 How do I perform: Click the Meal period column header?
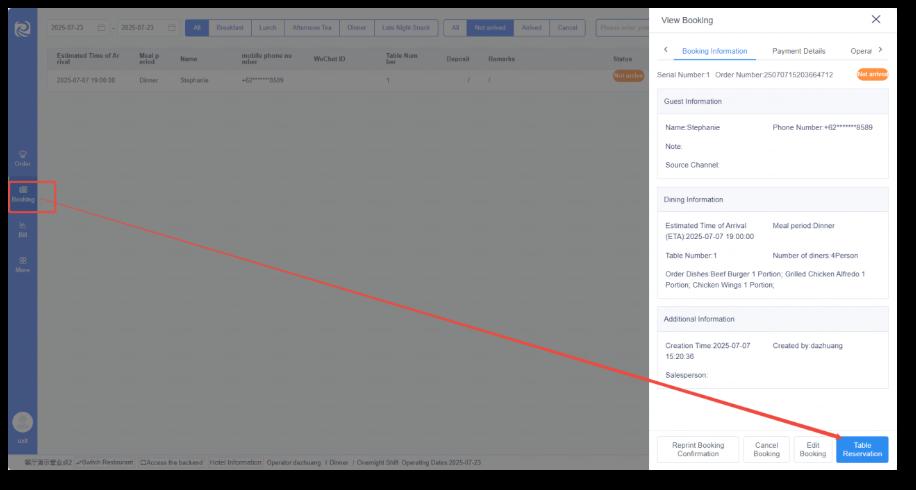(x=149, y=58)
